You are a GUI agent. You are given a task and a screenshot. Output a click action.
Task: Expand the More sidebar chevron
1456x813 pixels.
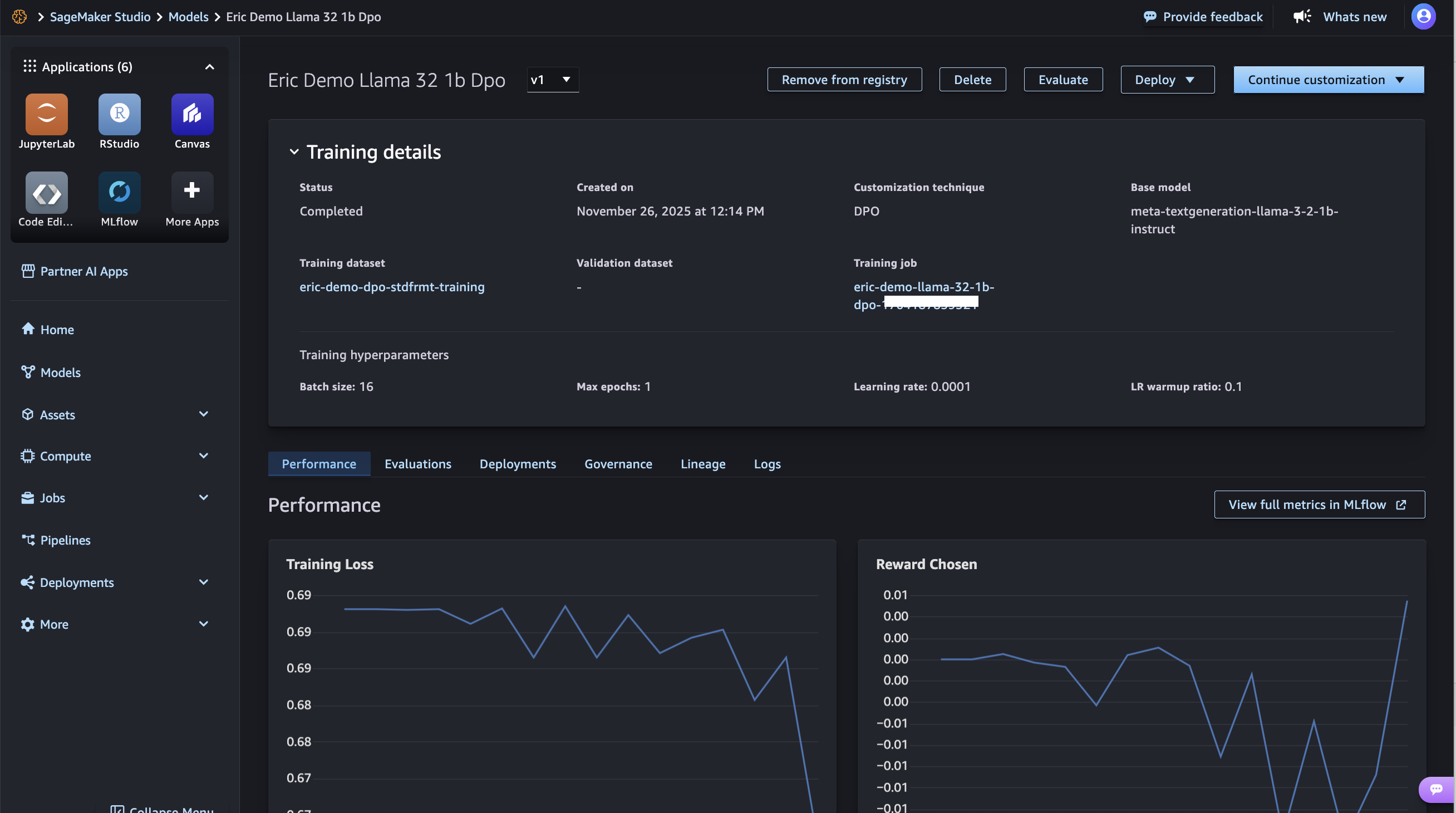point(204,624)
